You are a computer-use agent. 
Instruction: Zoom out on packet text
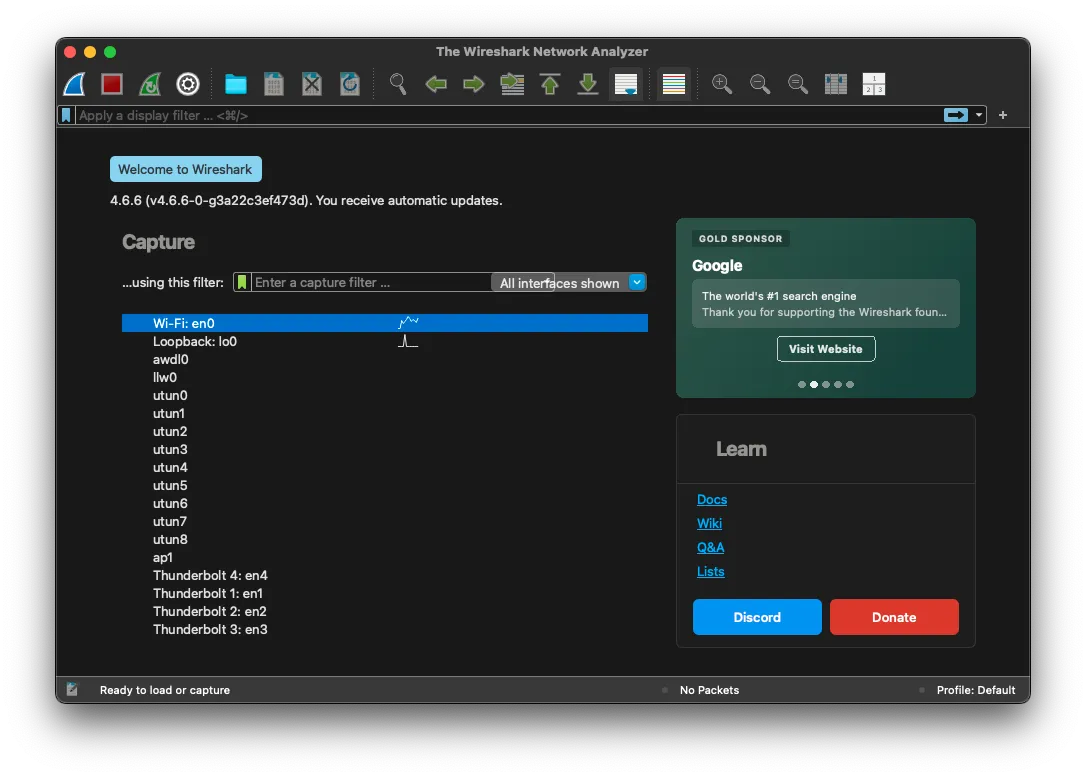coord(760,84)
